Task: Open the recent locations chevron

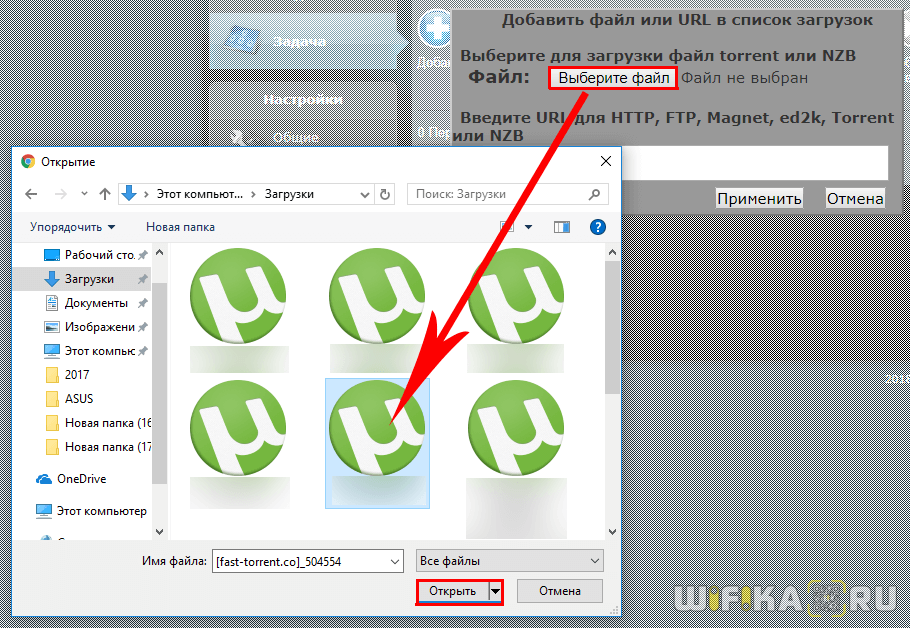Action: point(84,194)
